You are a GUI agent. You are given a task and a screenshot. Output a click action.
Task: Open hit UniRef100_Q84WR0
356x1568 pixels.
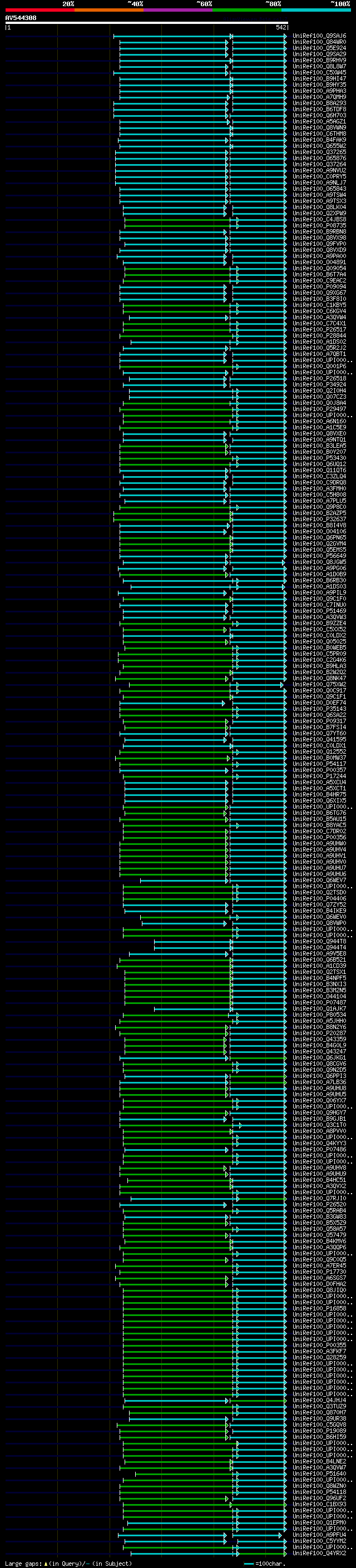point(319,42)
